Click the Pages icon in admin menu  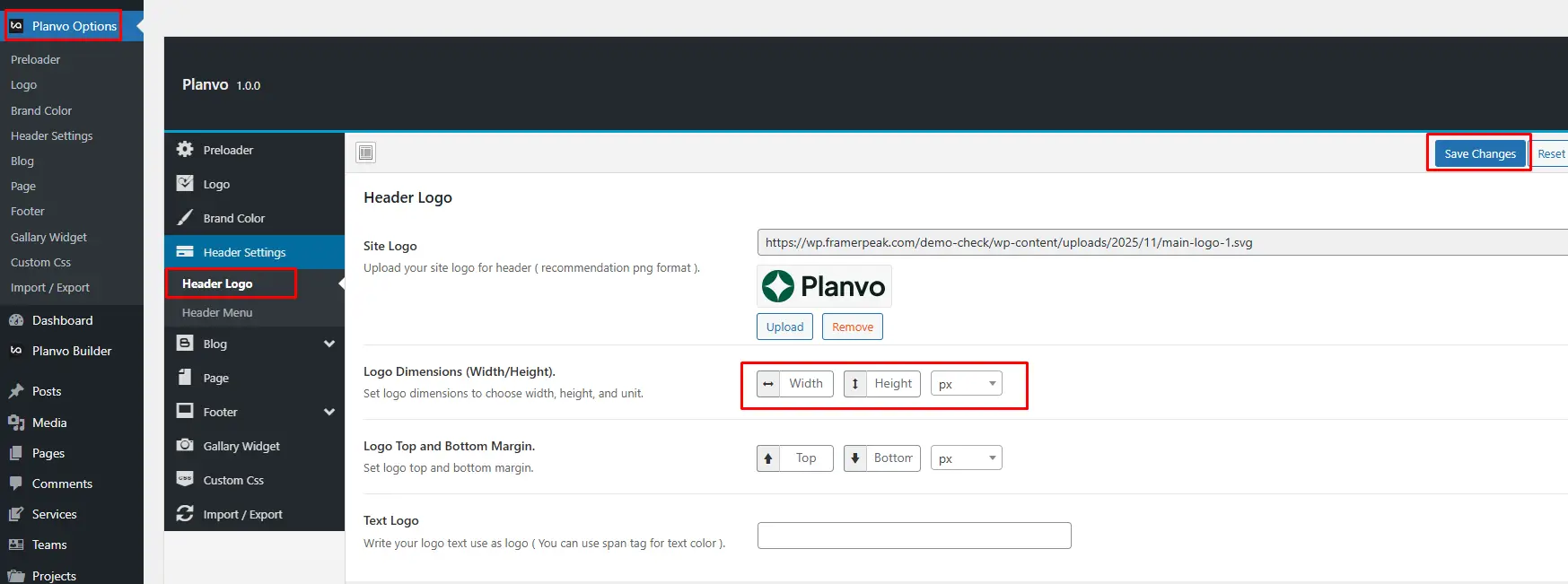pyautogui.click(x=16, y=453)
